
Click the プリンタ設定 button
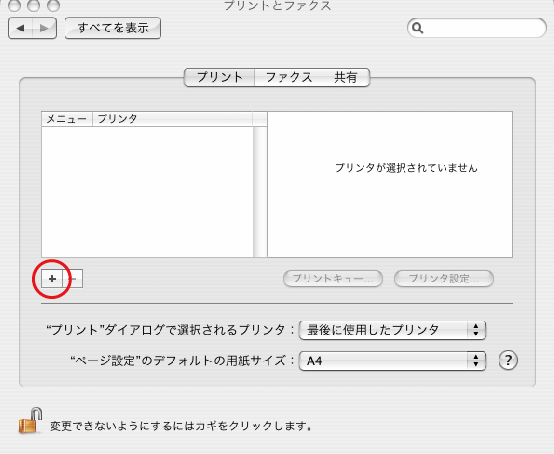tap(444, 278)
